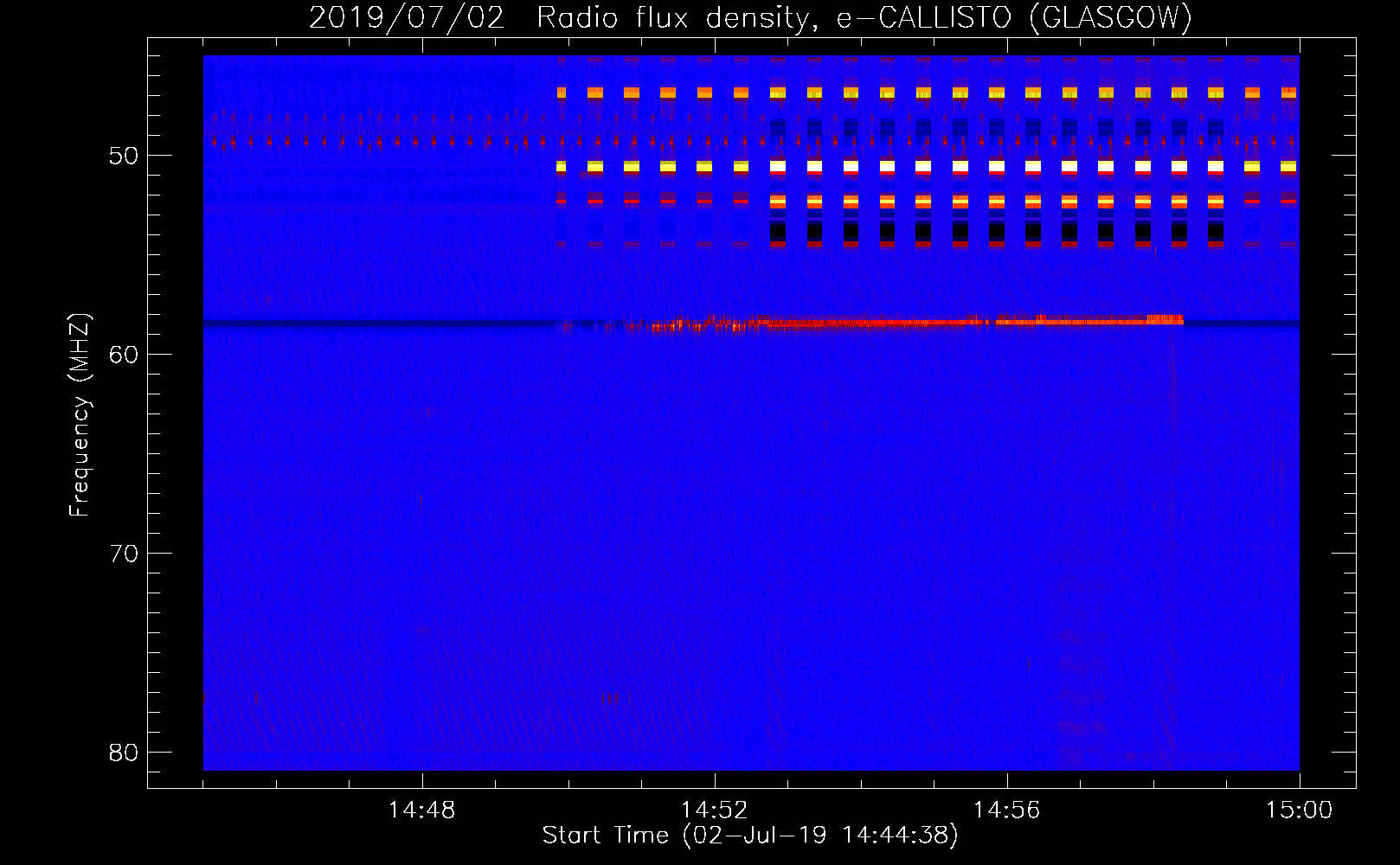This screenshot has height=865, width=1400.
Task: Click the Start Time axis label
Action: [750, 836]
